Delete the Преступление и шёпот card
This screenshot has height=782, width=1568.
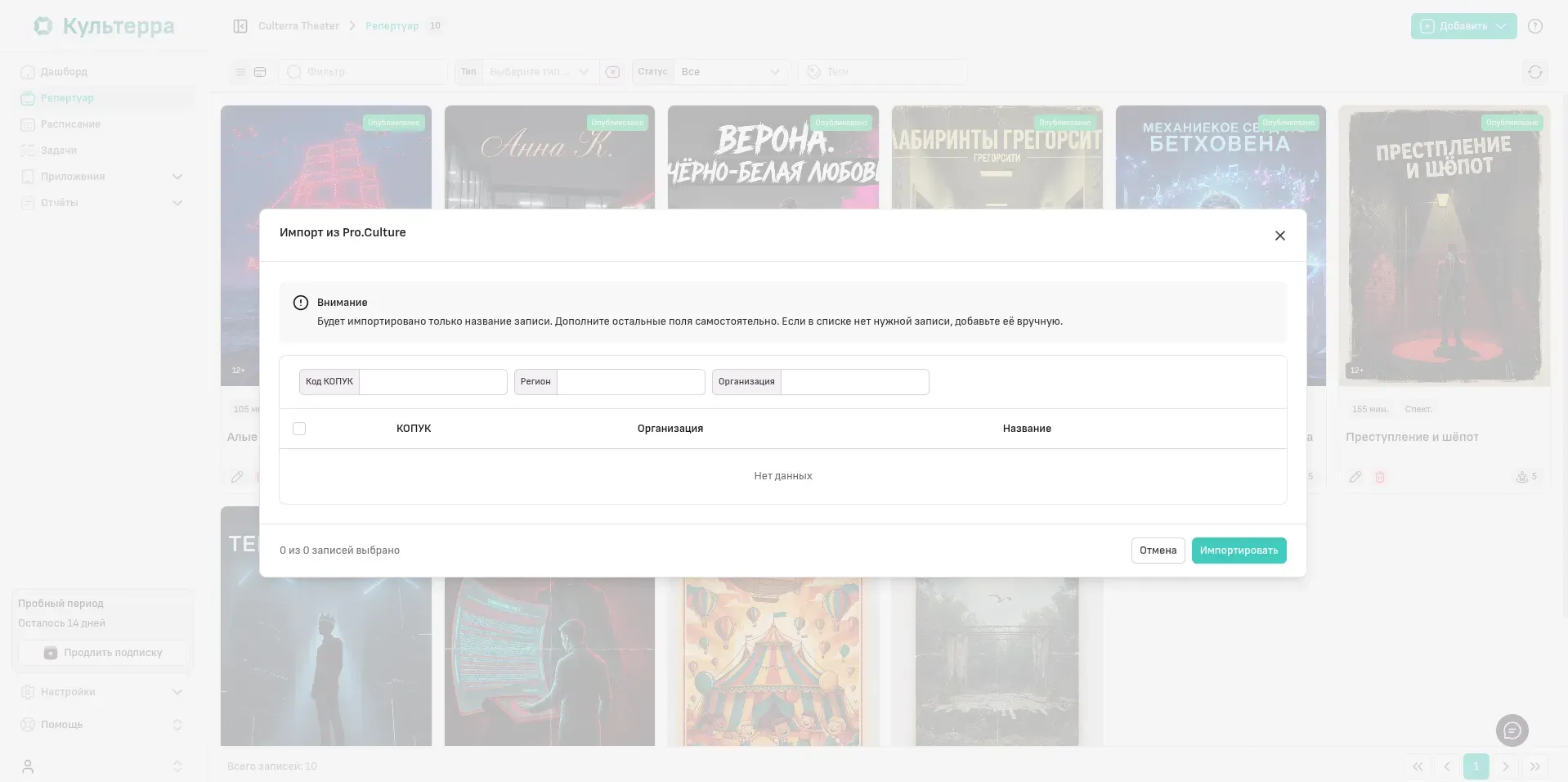coord(1380,477)
